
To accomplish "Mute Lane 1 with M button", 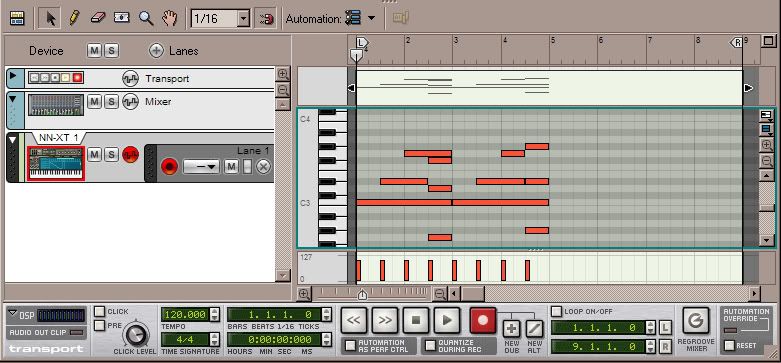I will 231,167.
